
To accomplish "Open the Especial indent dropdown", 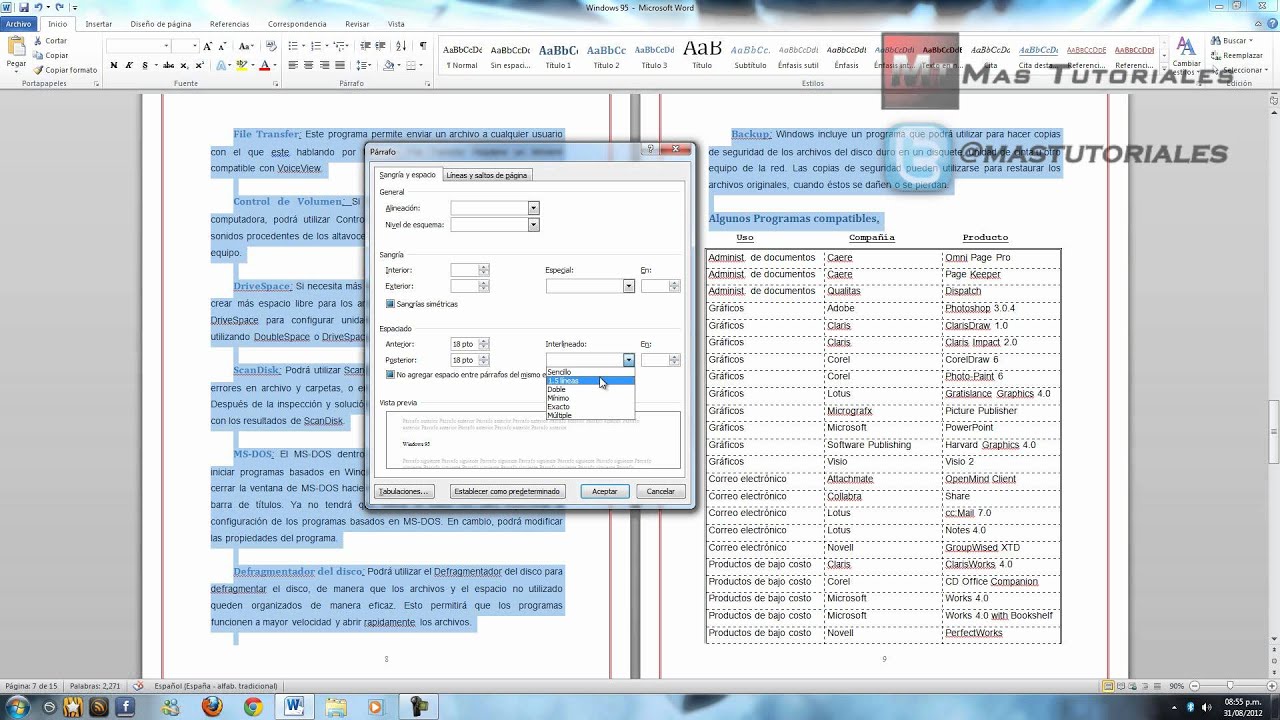I will (x=629, y=287).
